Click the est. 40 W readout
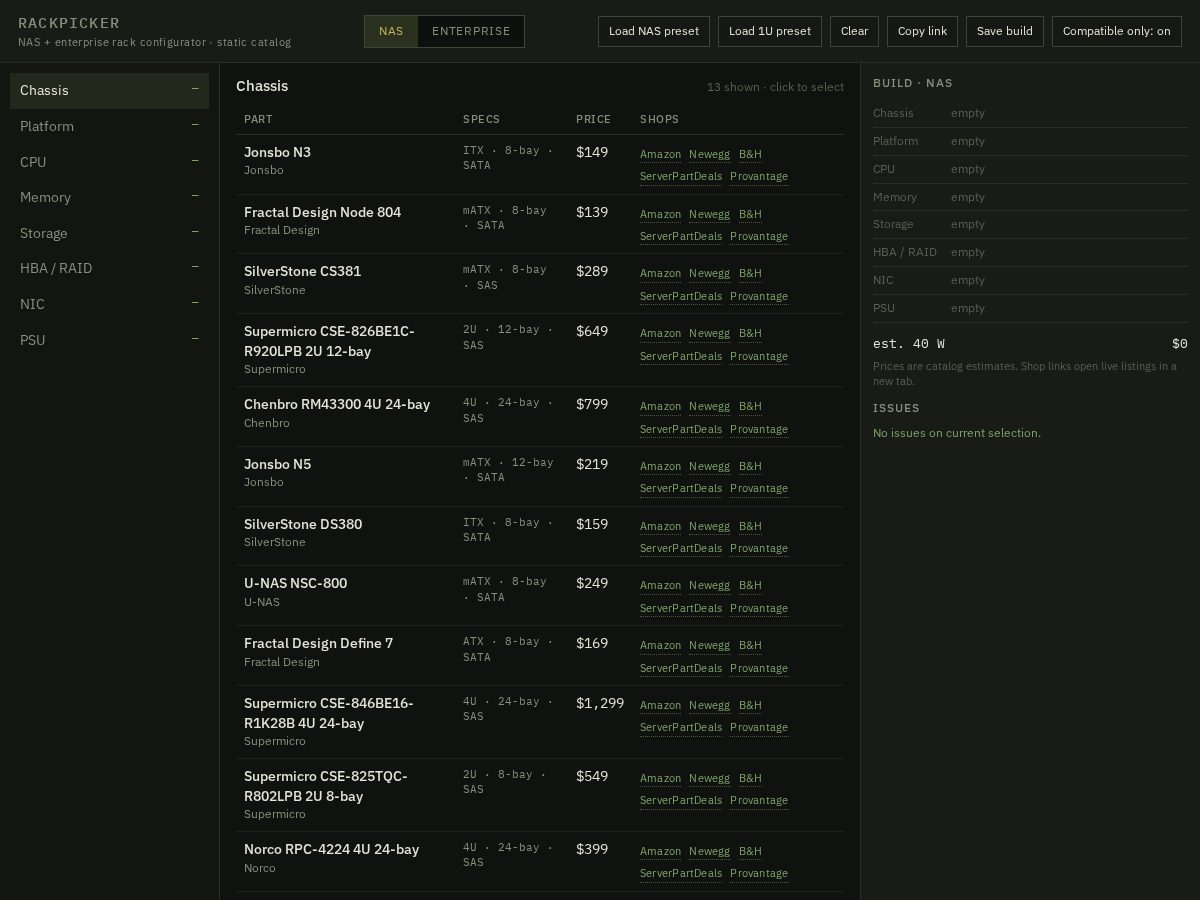Image resolution: width=1200 pixels, height=900 pixels. click(x=909, y=343)
